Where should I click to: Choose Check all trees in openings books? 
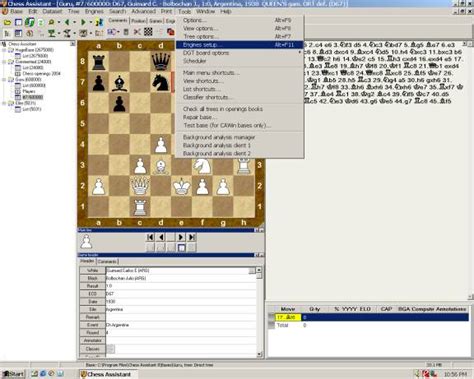239,109
